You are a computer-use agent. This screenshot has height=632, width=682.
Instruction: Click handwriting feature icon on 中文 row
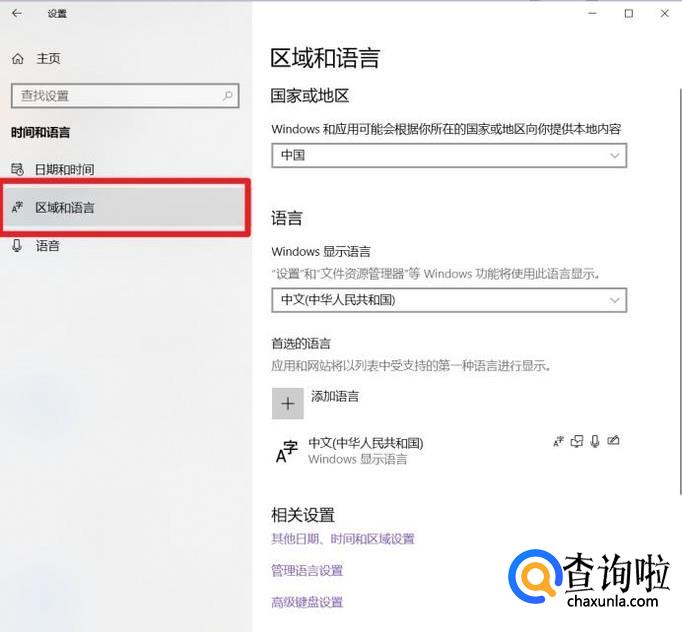click(x=613, y=441)
